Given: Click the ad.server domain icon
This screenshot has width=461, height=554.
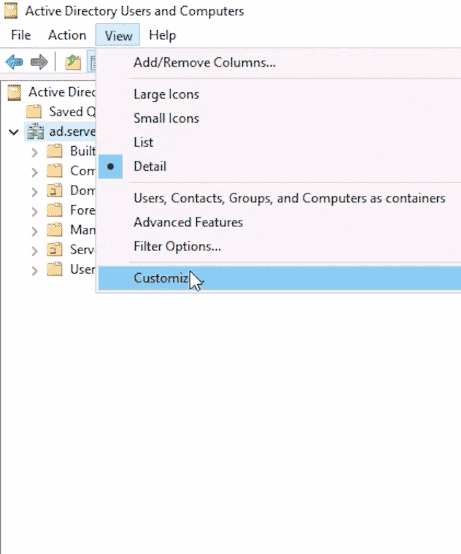Looking at the screenshot, I should 36,131.
